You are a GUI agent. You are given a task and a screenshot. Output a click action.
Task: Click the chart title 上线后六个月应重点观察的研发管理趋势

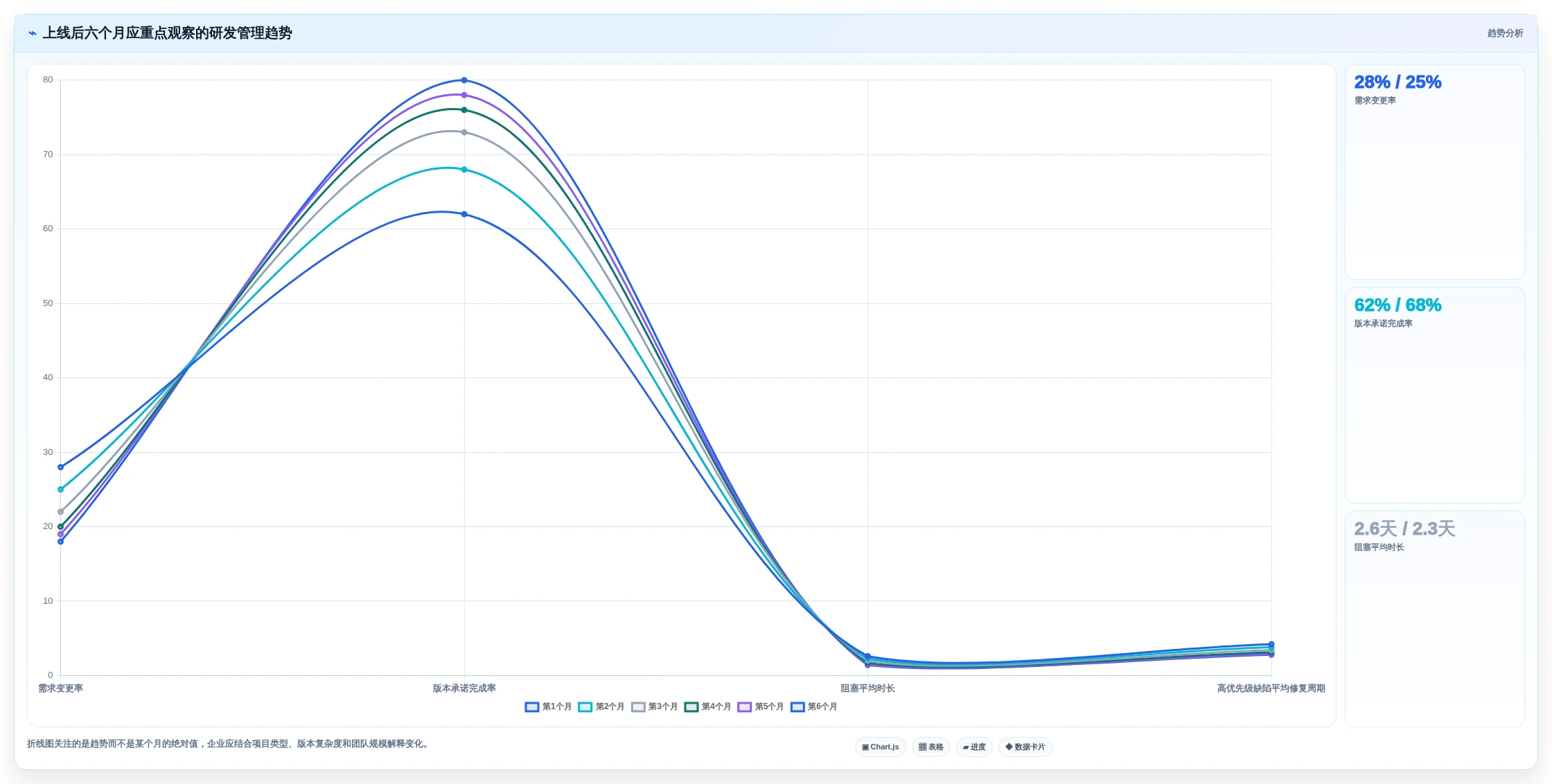click(x=167, y=33)
